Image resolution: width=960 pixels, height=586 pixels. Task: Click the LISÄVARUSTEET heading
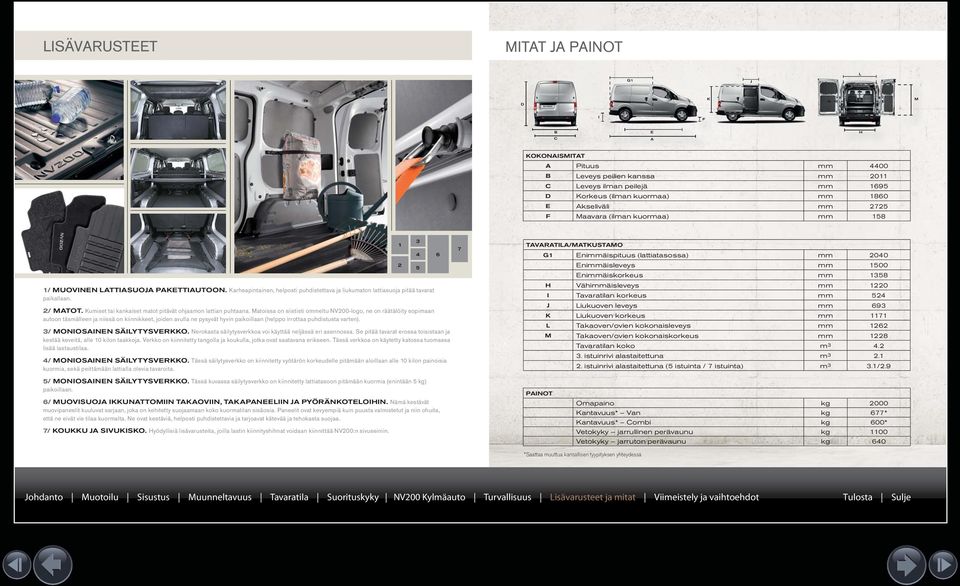[100, 47]
